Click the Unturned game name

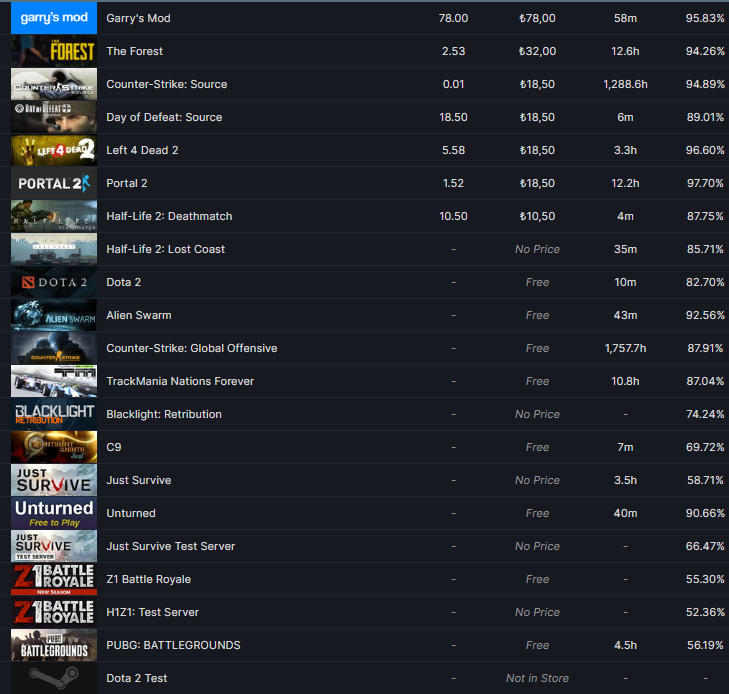(x=131, y=513)
